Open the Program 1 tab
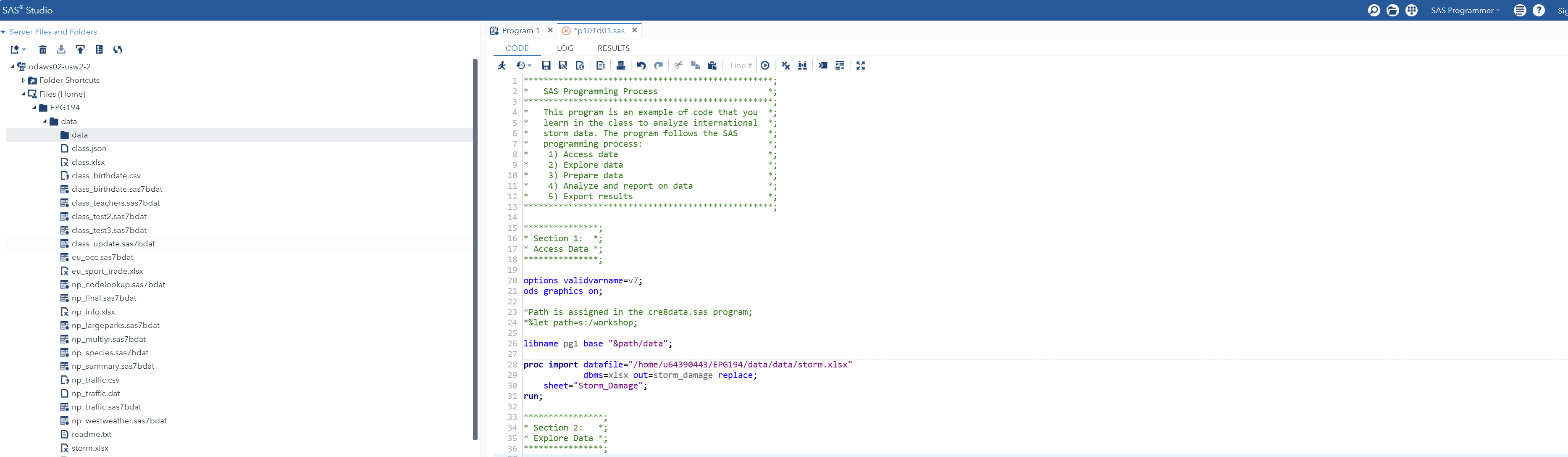Viewport: 1568px width, 457px height. 520,30
